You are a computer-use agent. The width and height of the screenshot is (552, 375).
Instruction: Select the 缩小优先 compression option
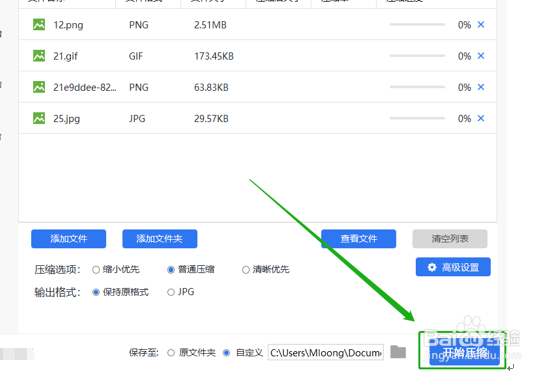click(x=96, y=270)
